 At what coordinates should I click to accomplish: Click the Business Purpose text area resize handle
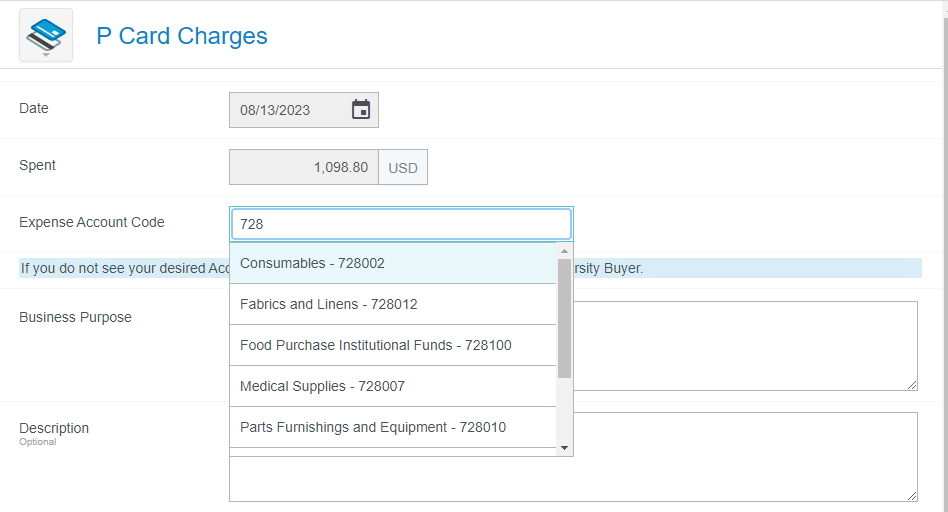coord(912,385)
